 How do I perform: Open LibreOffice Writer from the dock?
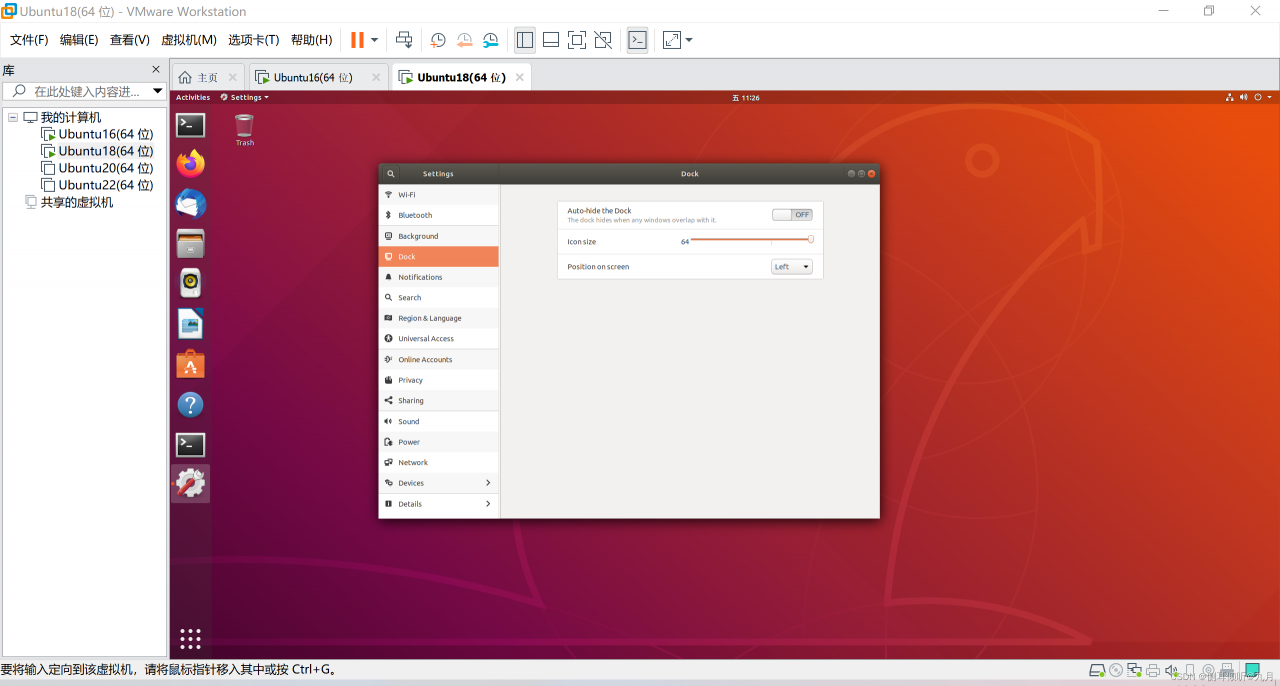(190, 324)
